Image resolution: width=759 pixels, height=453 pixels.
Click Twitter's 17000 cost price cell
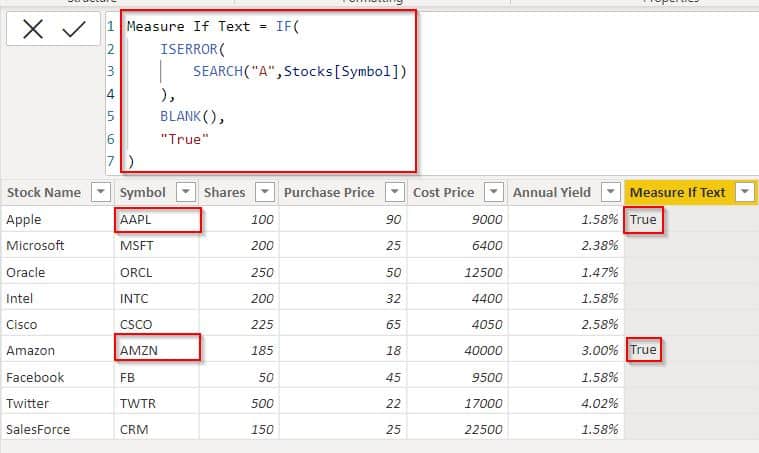click(457, 403)
